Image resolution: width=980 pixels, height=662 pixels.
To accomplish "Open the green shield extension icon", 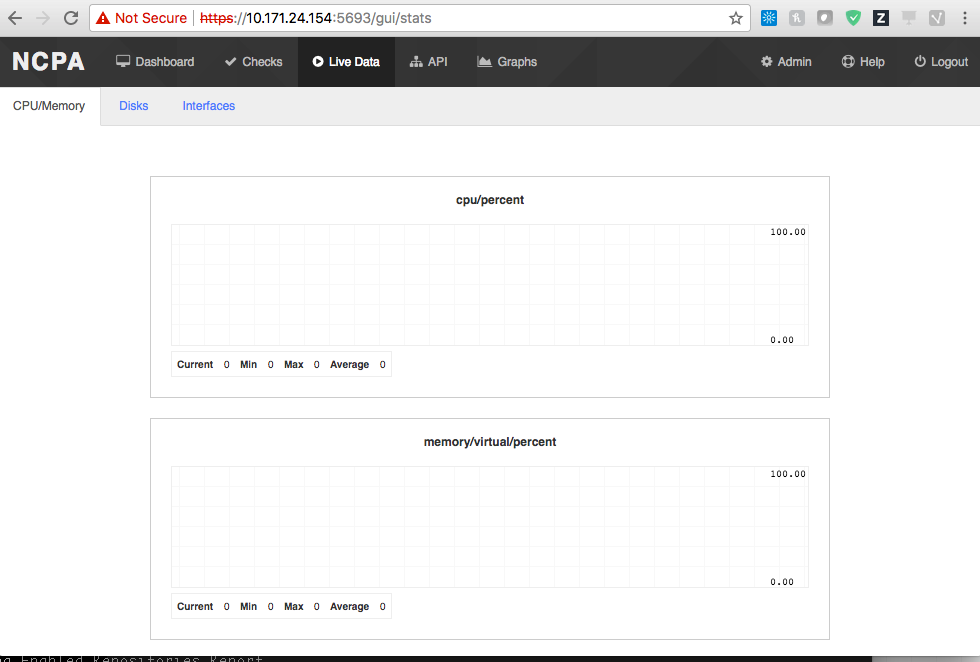I will [x=852, y=17].
